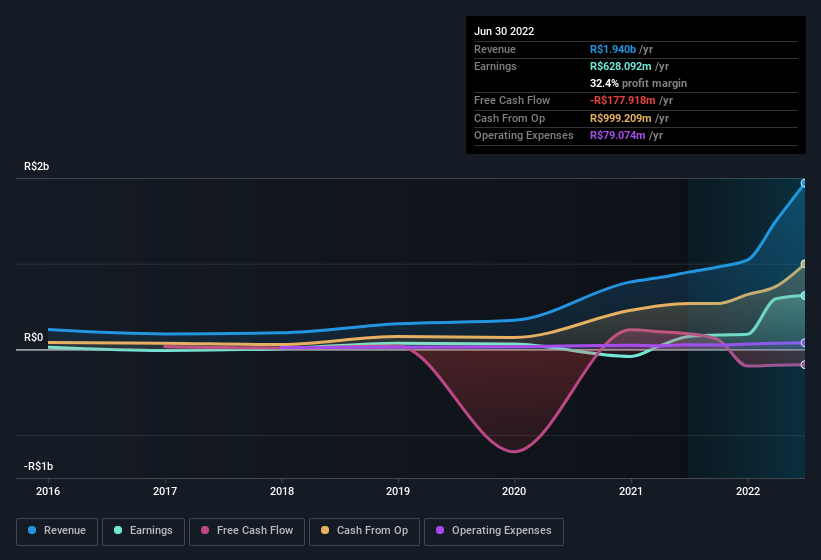821x560 pixels.
Task: Click the teal Earnings legend dot
Action: click(x=119, y=531)
